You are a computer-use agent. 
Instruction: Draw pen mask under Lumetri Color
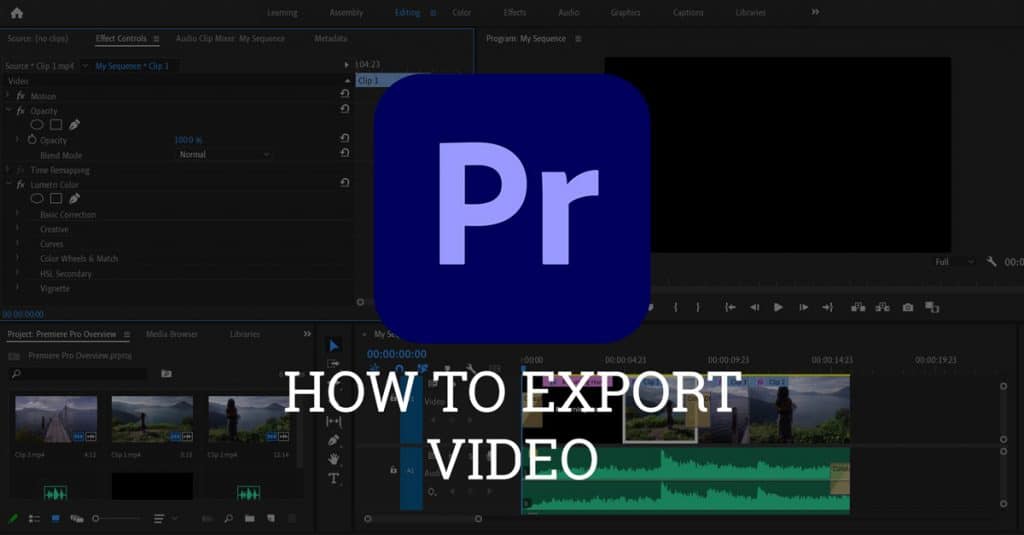coord(74,199)
